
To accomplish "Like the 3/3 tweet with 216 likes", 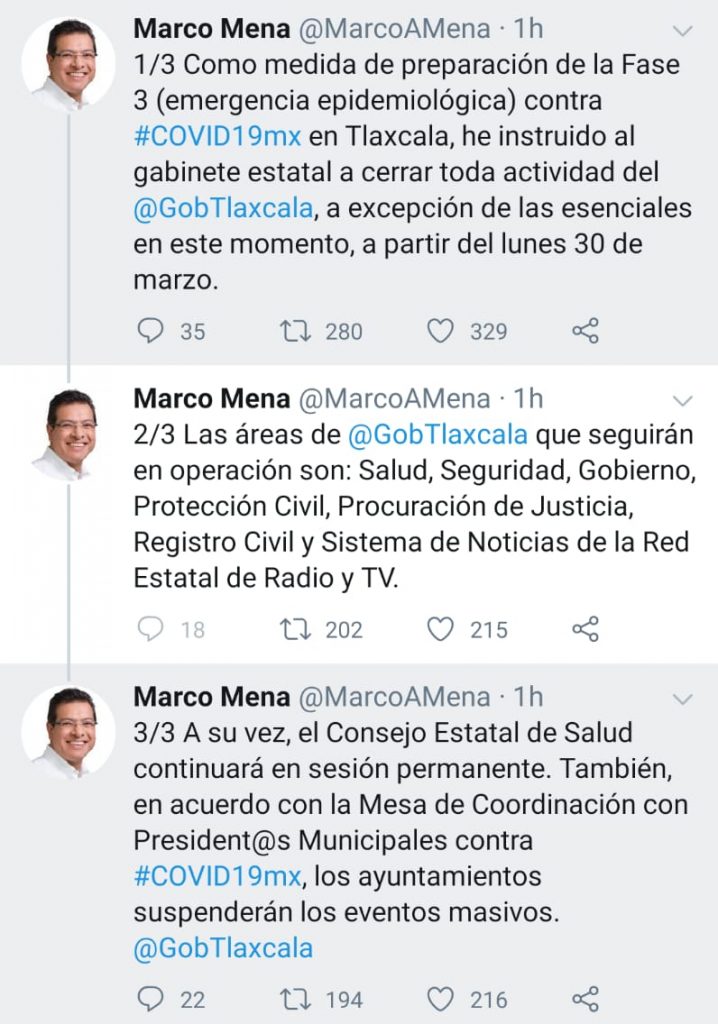I will (x=440, y=998).
